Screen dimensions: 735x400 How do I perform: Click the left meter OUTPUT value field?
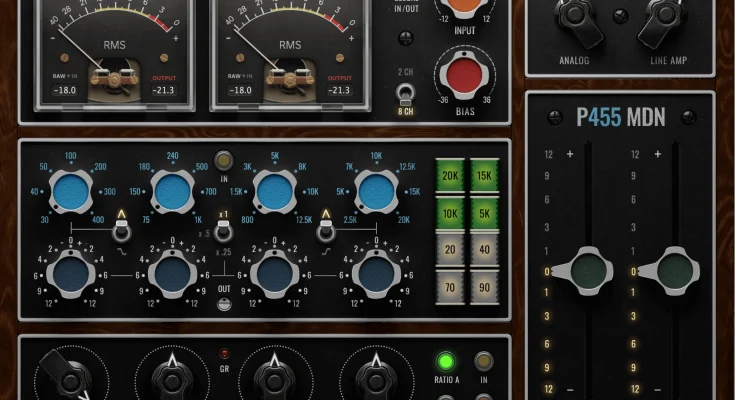(x=164, y=90)
